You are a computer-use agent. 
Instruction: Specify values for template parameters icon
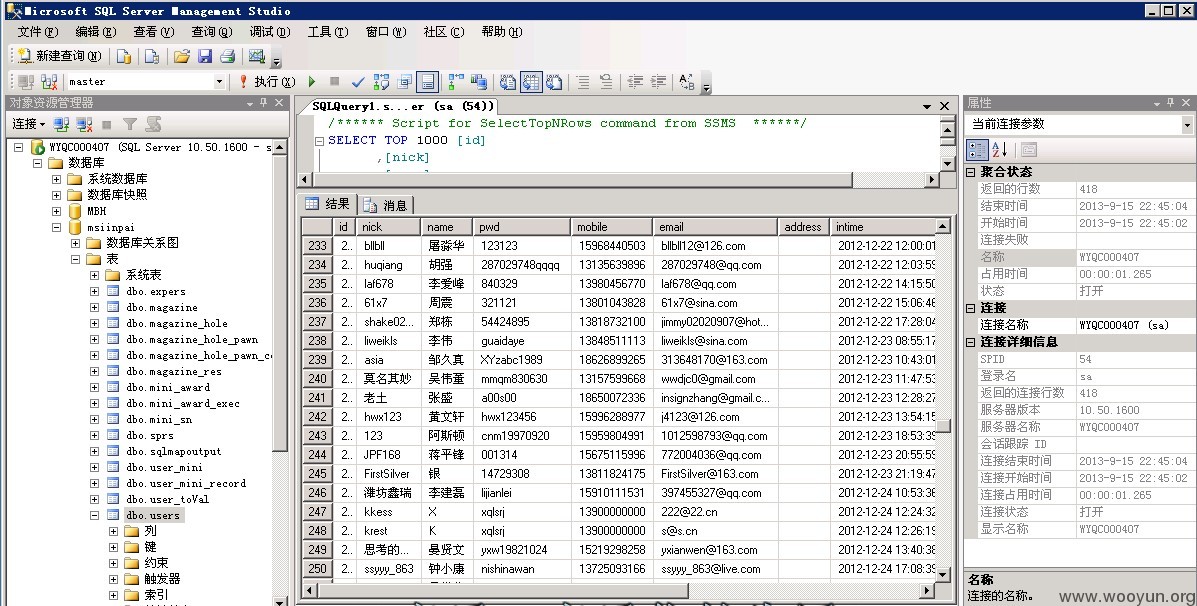point(687,82)
